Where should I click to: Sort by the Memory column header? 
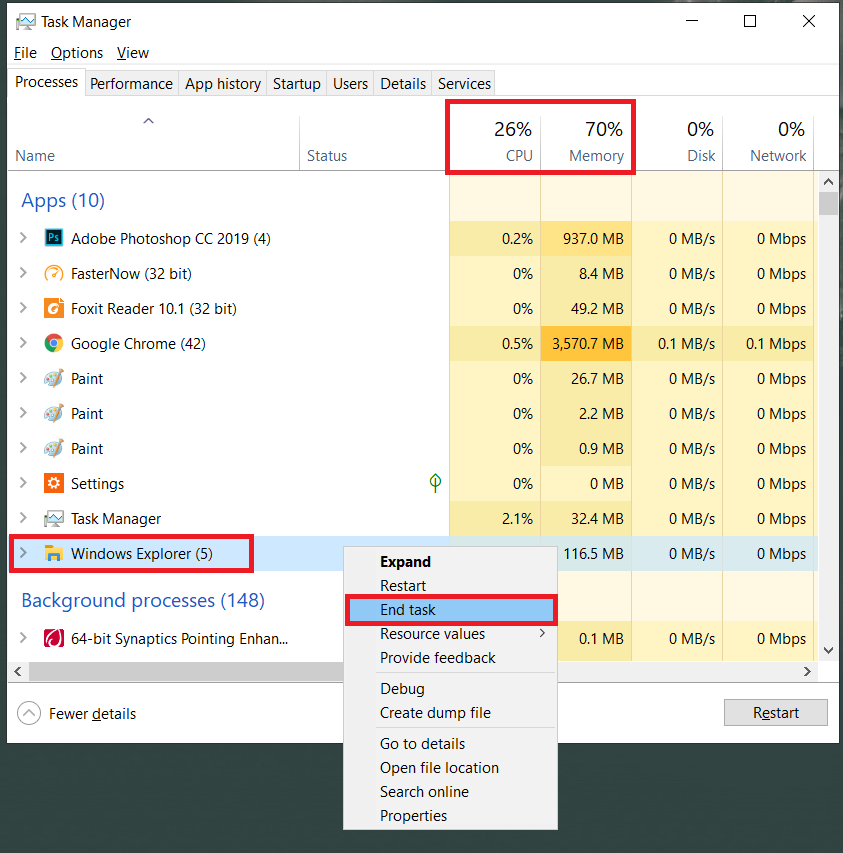[586, 143]
